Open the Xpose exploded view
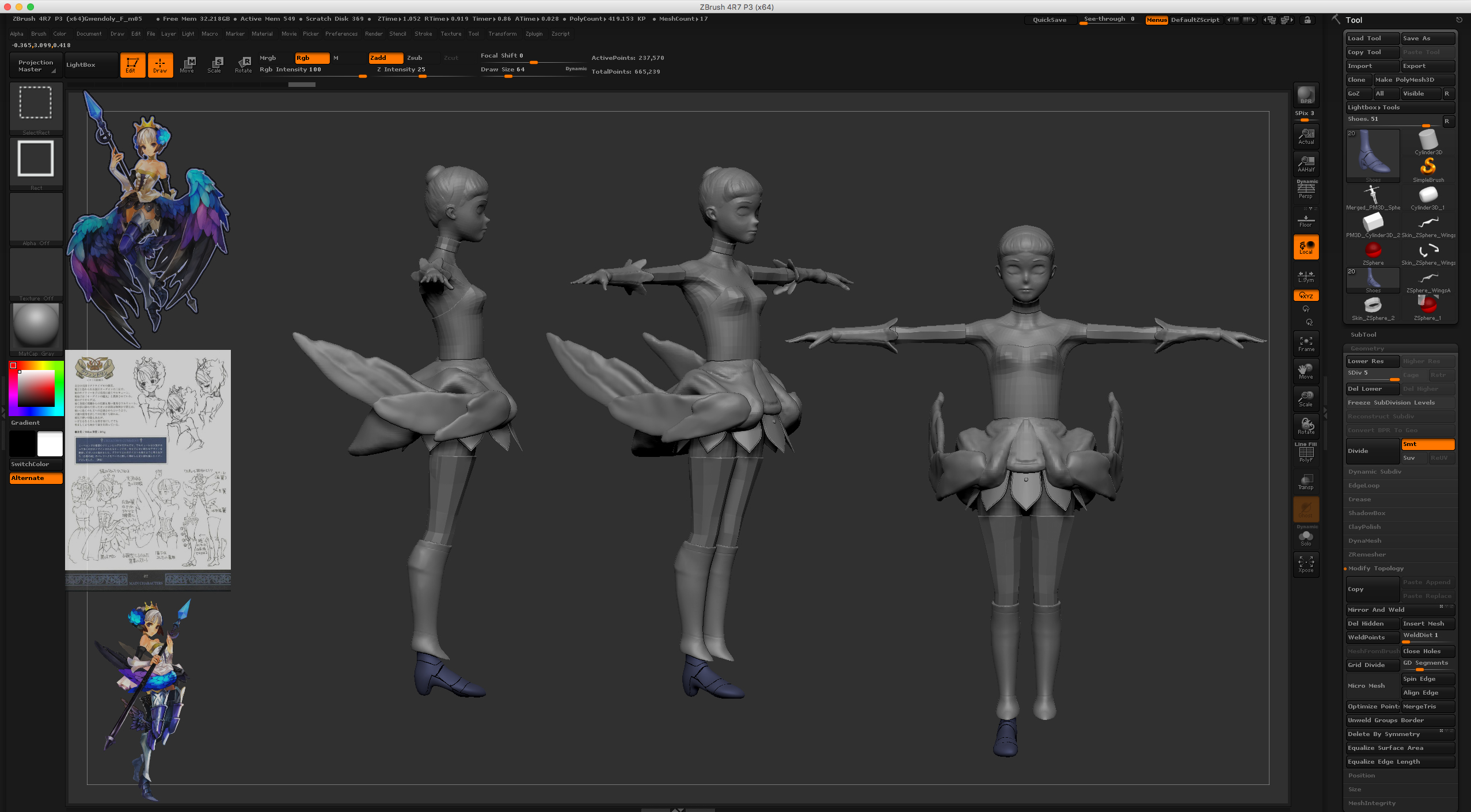Image resolution: width=1471 pixels, height=812 pixels. (x=1306, y=565)
